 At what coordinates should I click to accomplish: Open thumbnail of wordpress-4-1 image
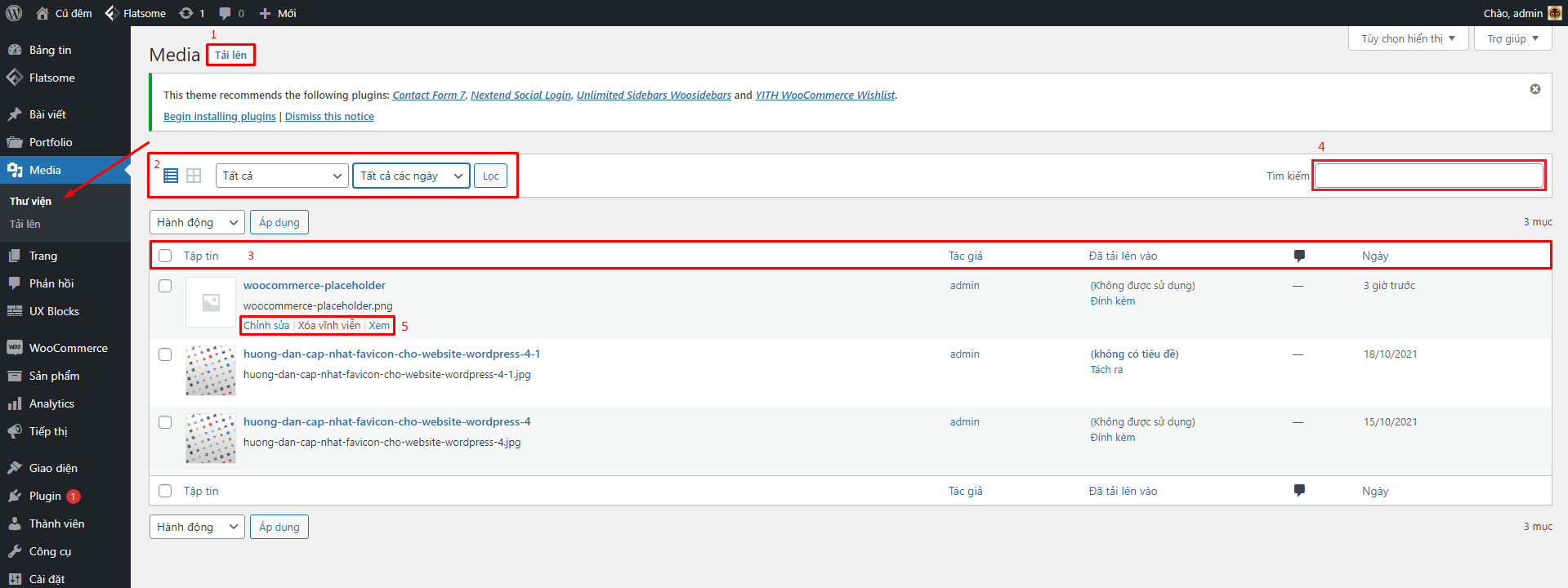tap(211, 371)
